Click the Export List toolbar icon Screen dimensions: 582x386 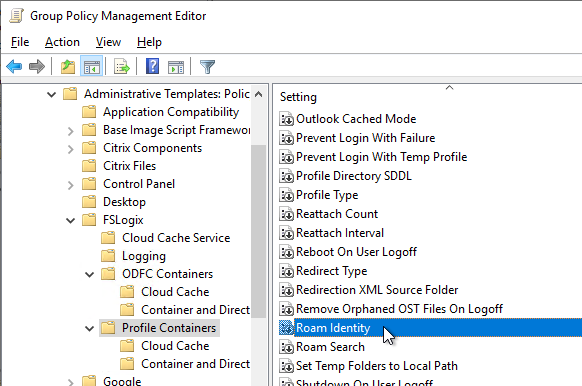122,67
